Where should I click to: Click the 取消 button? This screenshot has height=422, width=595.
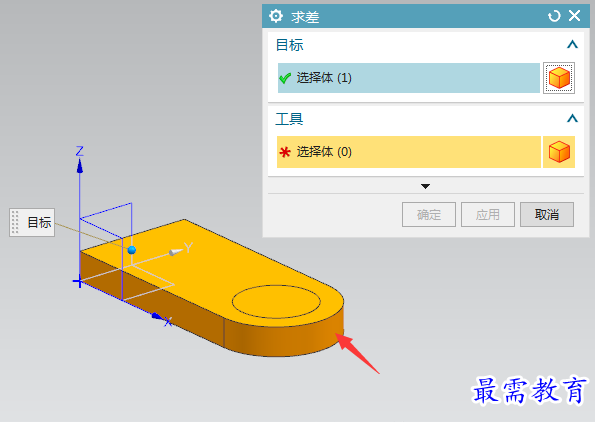point(547,214)
